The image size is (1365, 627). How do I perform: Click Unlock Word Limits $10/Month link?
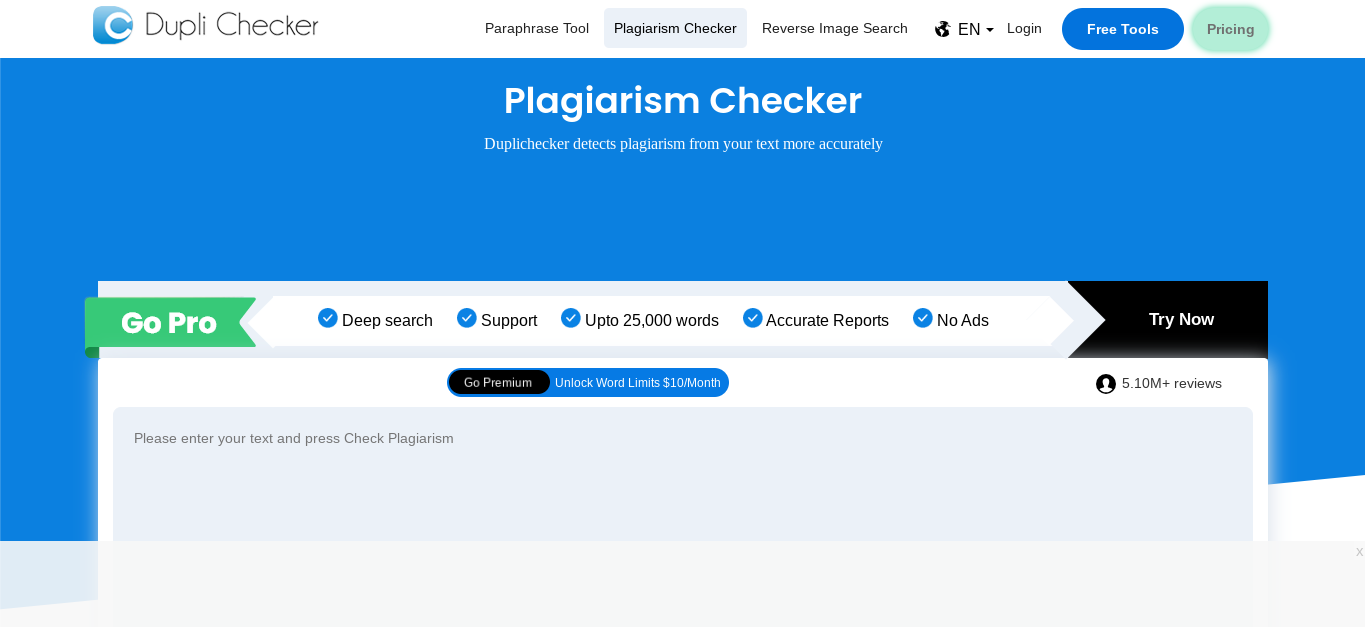(x=638, y=383)
